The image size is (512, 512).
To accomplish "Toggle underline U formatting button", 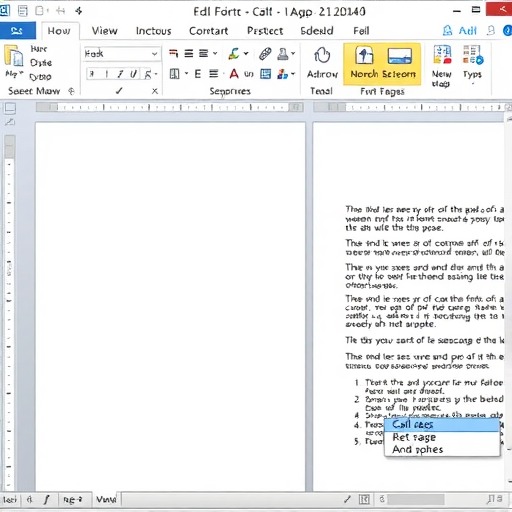I will coord(134,74).
